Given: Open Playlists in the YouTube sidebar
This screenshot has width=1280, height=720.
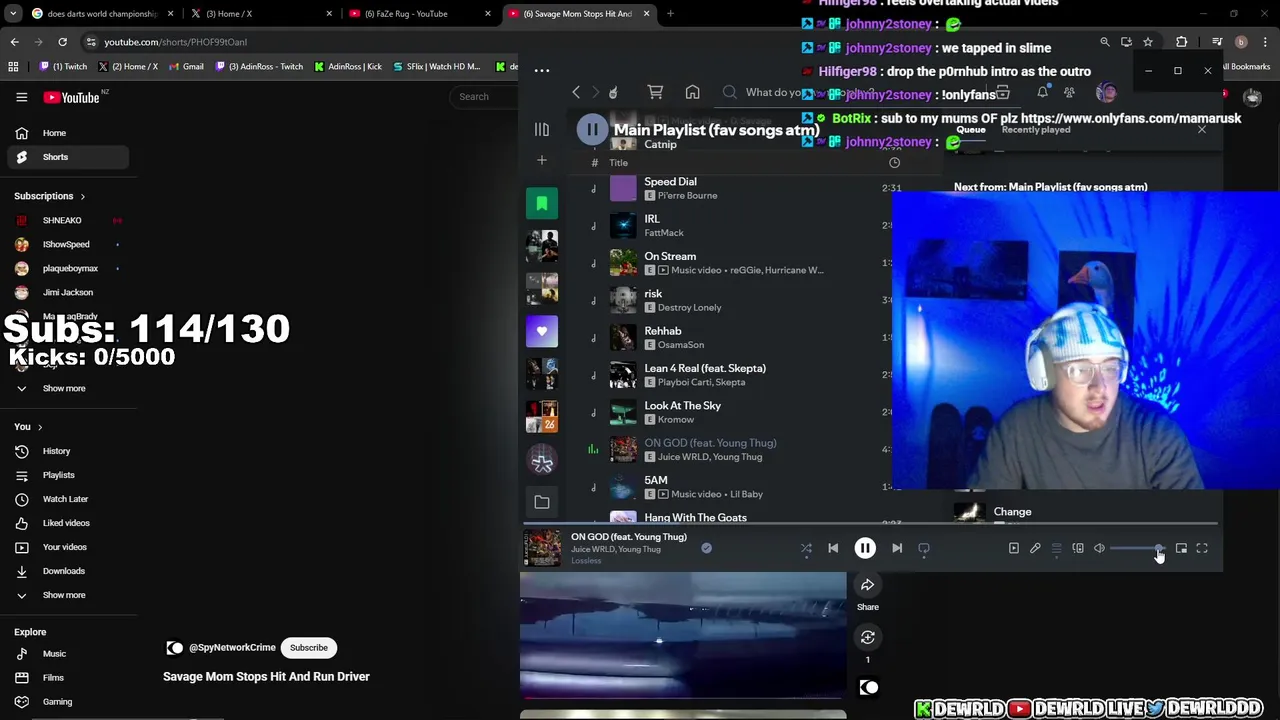Looking at the screenshot, I should click(58, 475).
